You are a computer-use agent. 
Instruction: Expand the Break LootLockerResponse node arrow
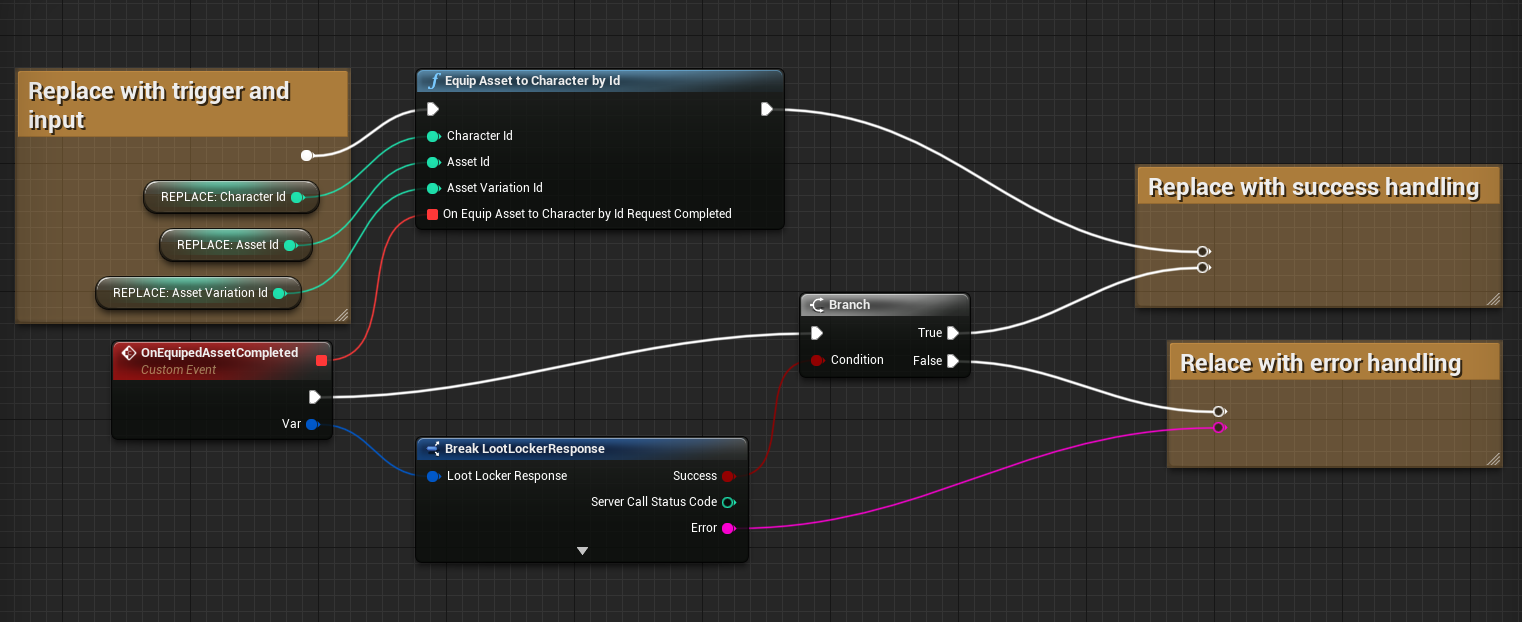coord(582,551)
